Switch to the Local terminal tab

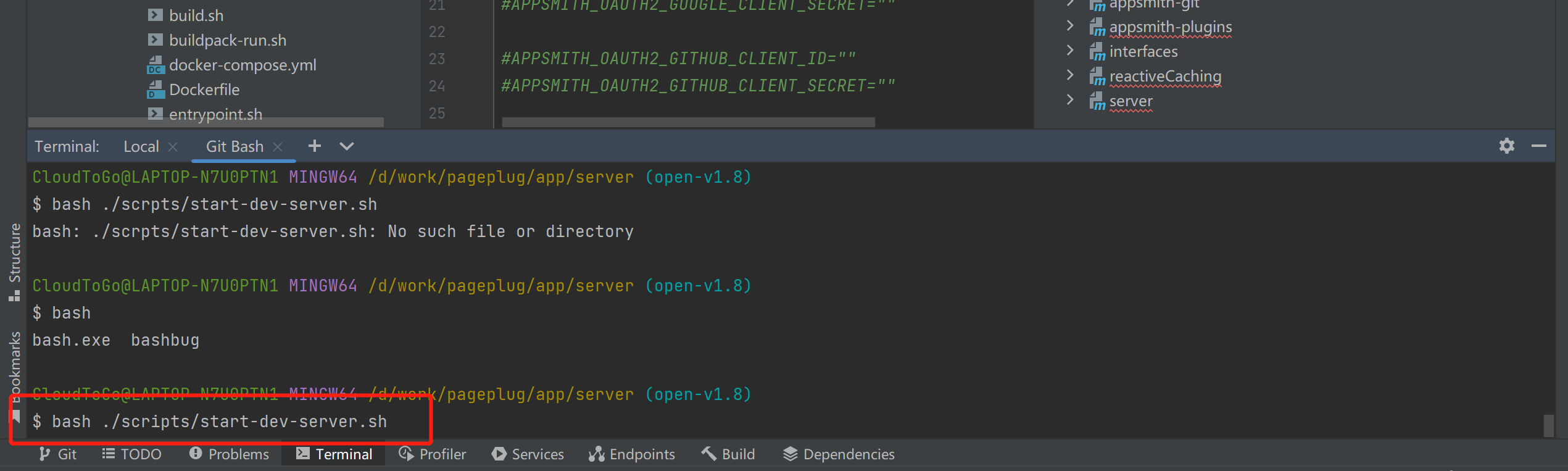coord(141,147)
